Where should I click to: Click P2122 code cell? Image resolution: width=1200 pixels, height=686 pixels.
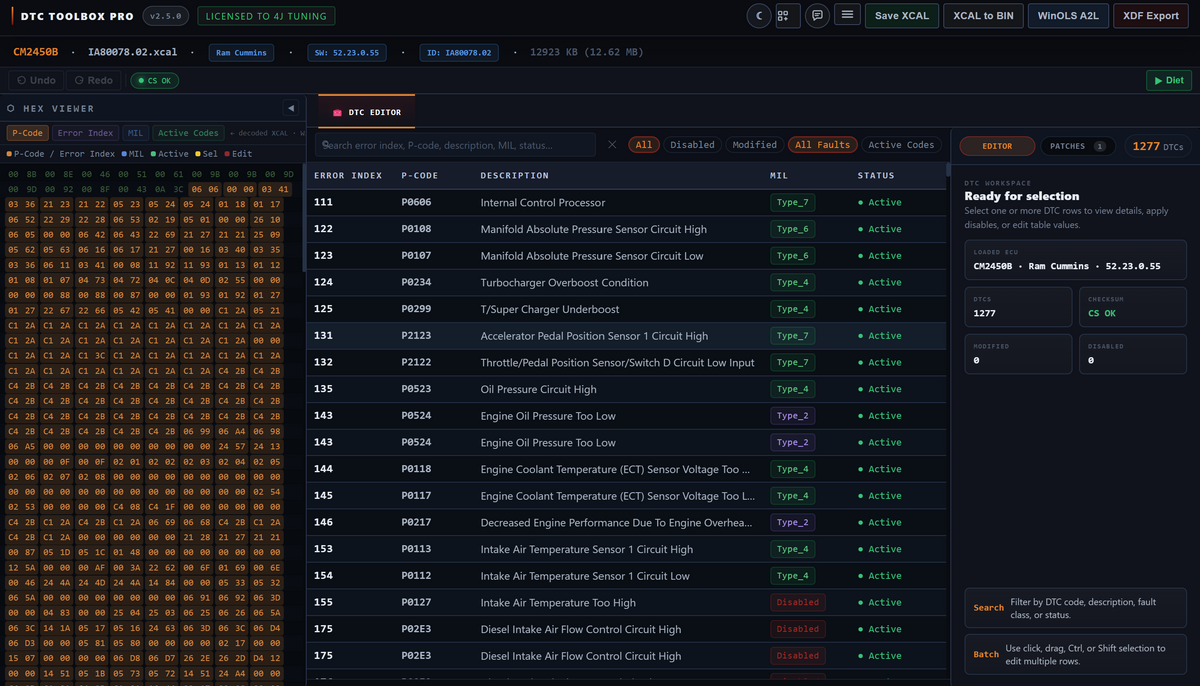pyautogui.click(x=416, y=363)
